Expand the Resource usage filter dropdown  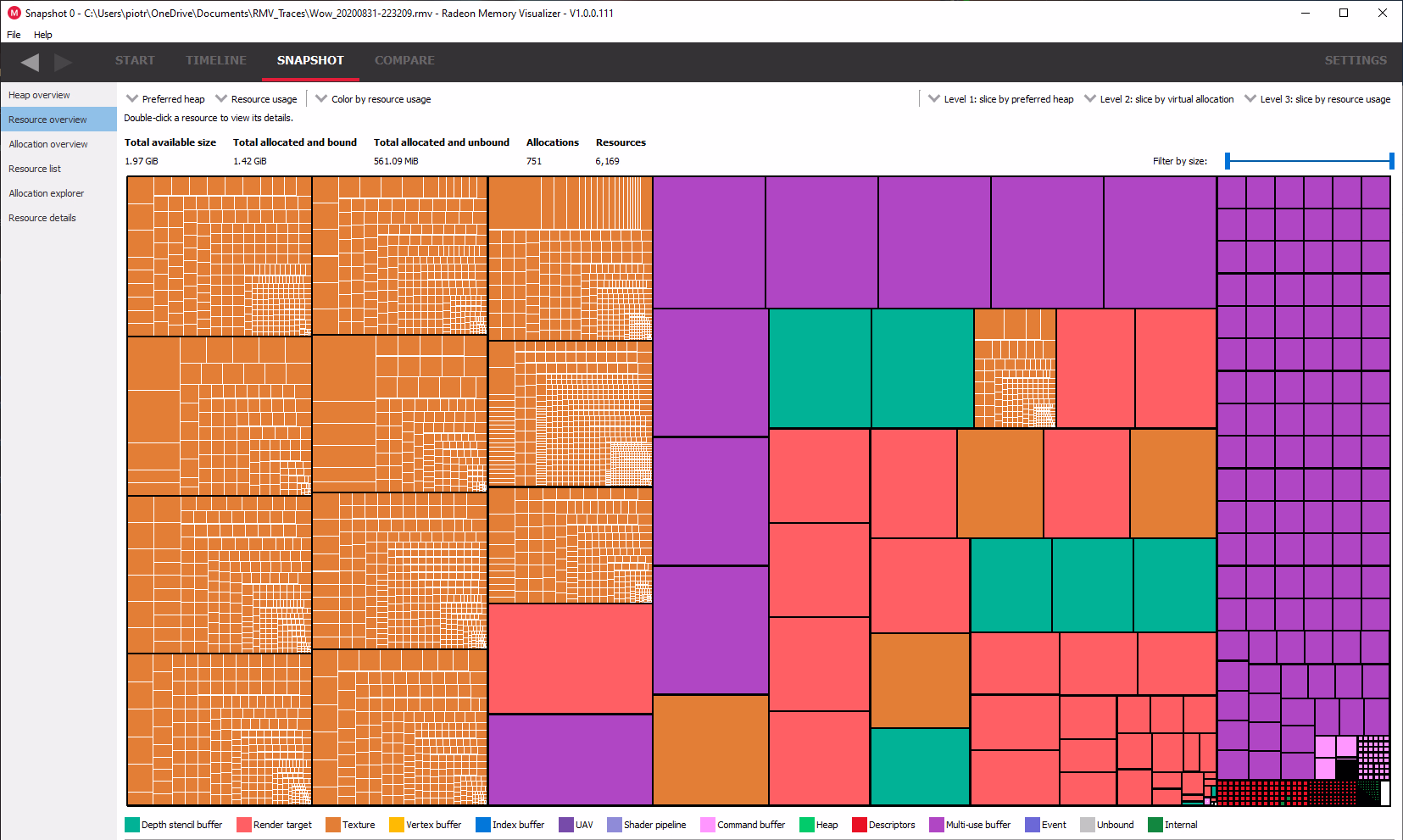pyautogui.click(x=256, y=99)
